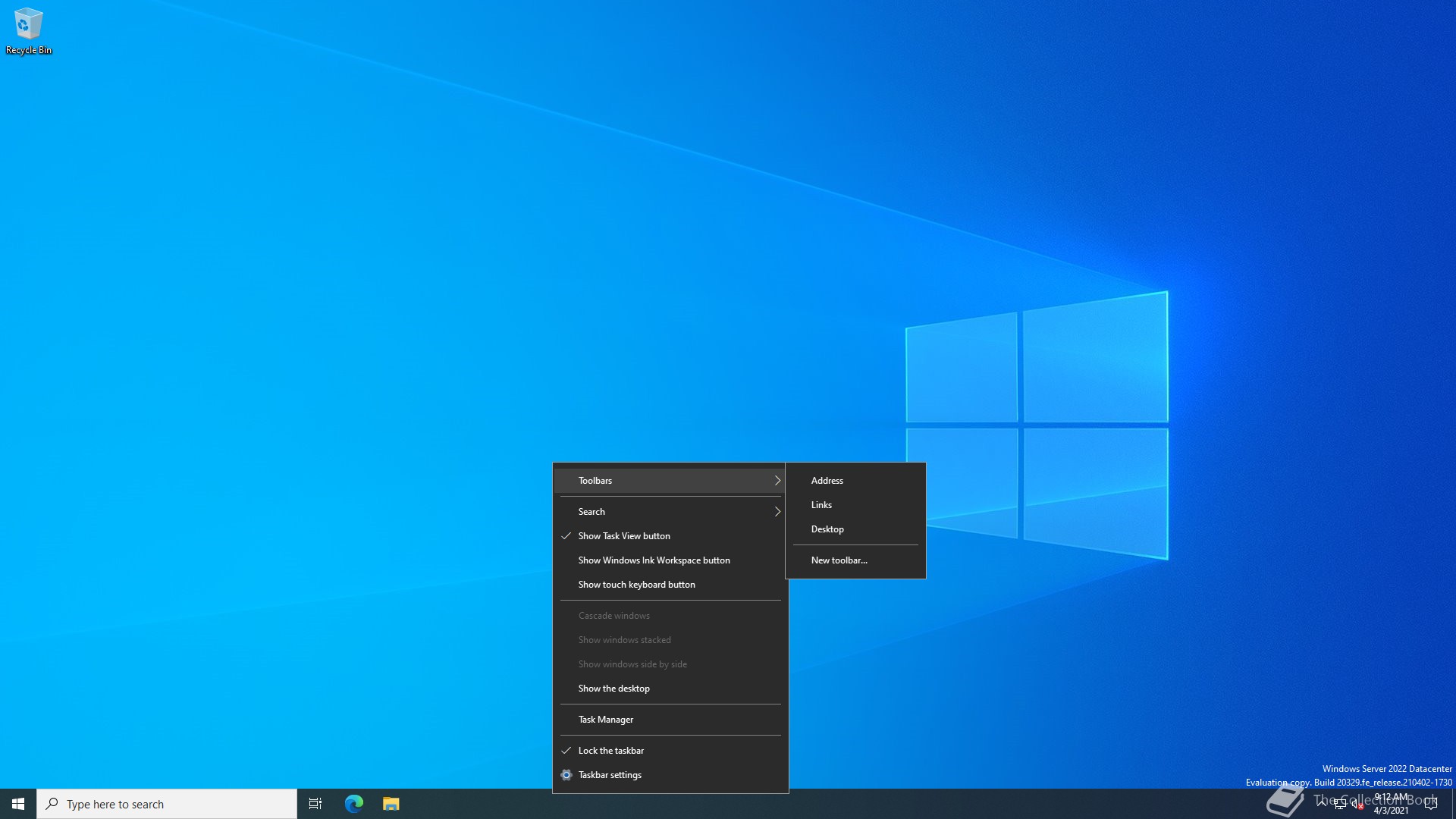Toggle the Desktop toolbar
This screenshot has height=819, width=1456.
(855, 529)
